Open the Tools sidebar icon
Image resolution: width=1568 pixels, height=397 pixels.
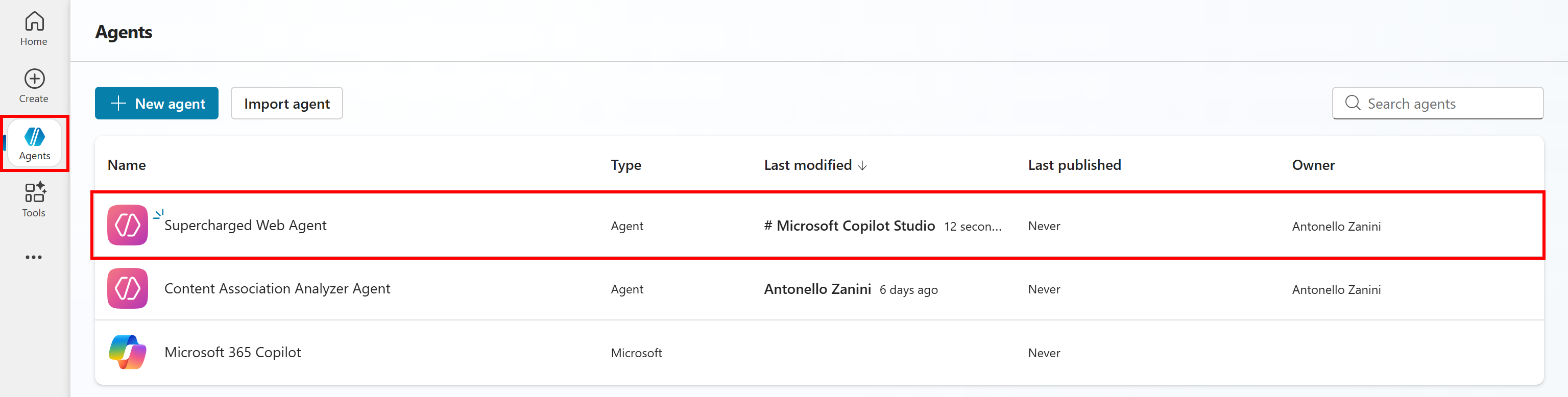click(35, 193)
